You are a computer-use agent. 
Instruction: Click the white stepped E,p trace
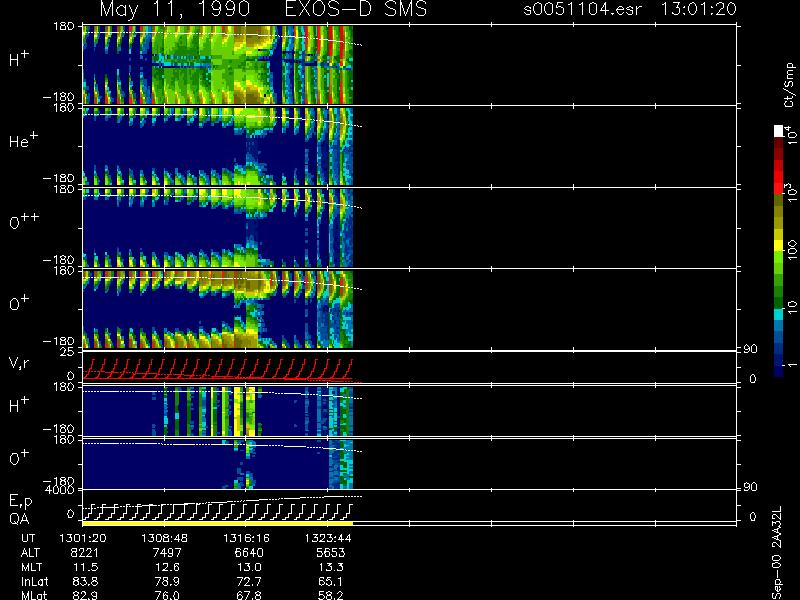[218, 512]
